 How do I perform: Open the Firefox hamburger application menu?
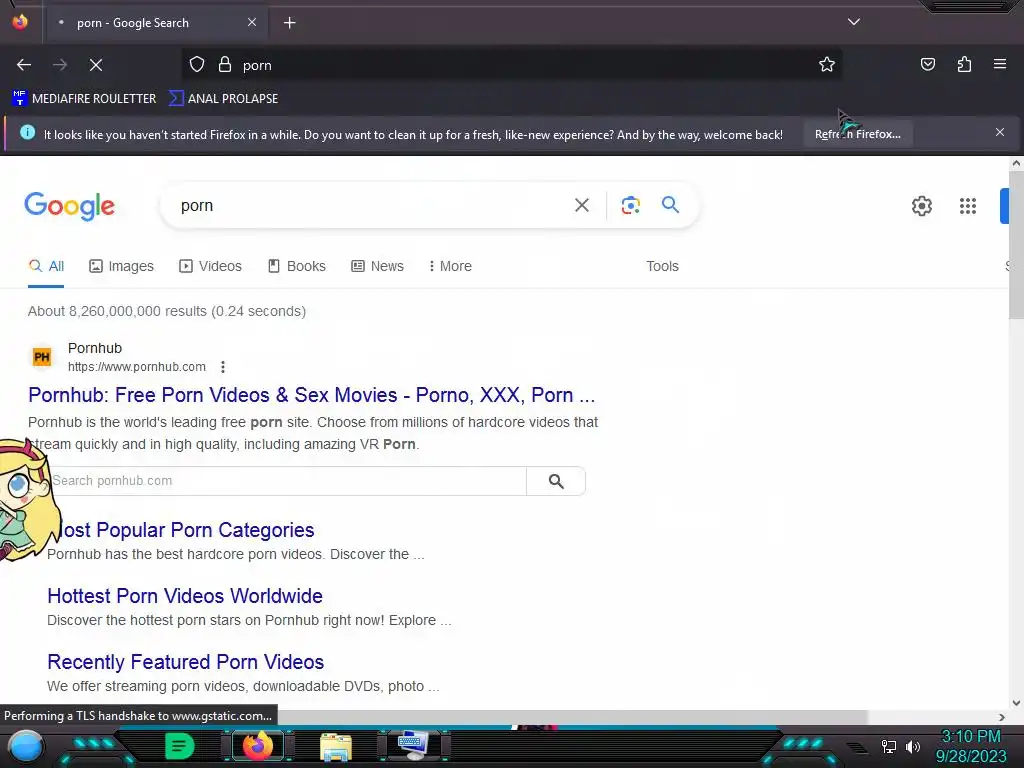pyautogui.click(x=999, y=64)
